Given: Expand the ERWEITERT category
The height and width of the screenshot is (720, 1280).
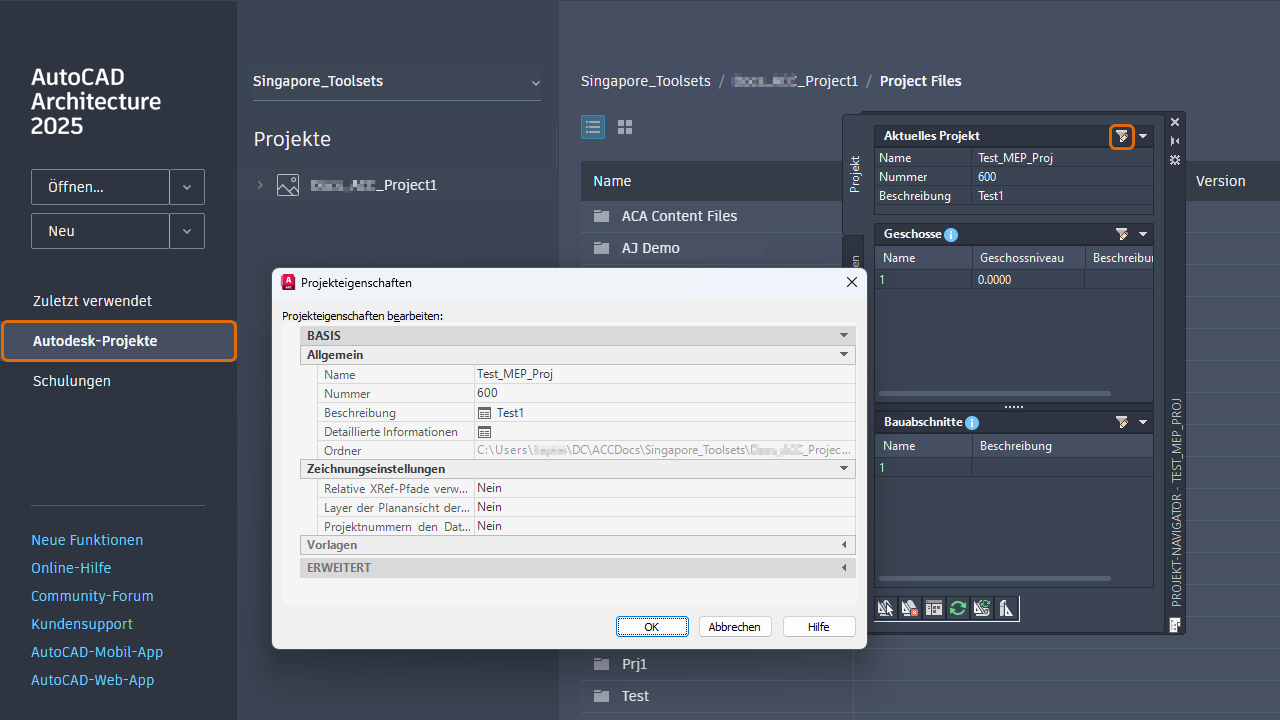Looking at the screenshot, I should point(844,568).
